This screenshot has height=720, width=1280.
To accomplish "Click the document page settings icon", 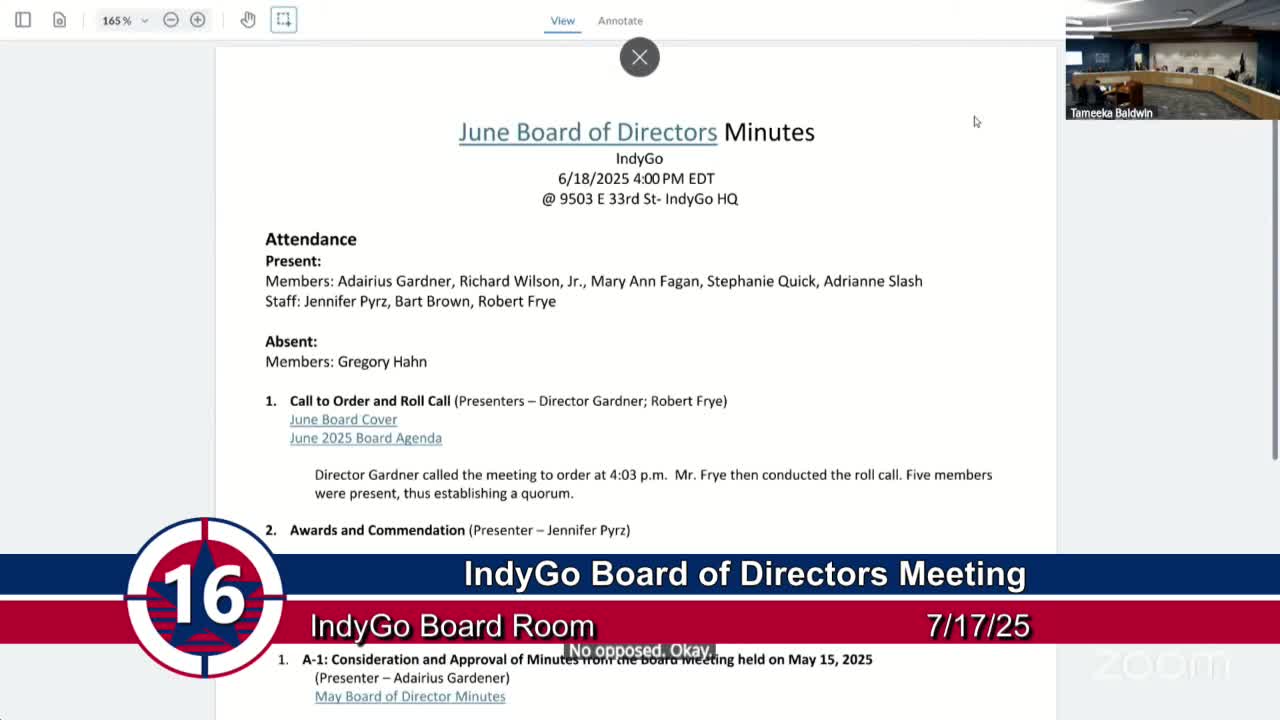I will point(60,20).
